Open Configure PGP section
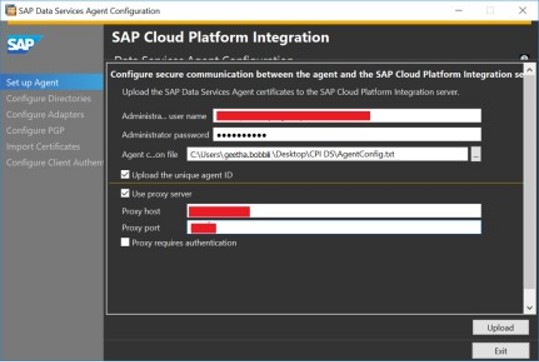This screenshot has width=539, height=362. [35, 131]
